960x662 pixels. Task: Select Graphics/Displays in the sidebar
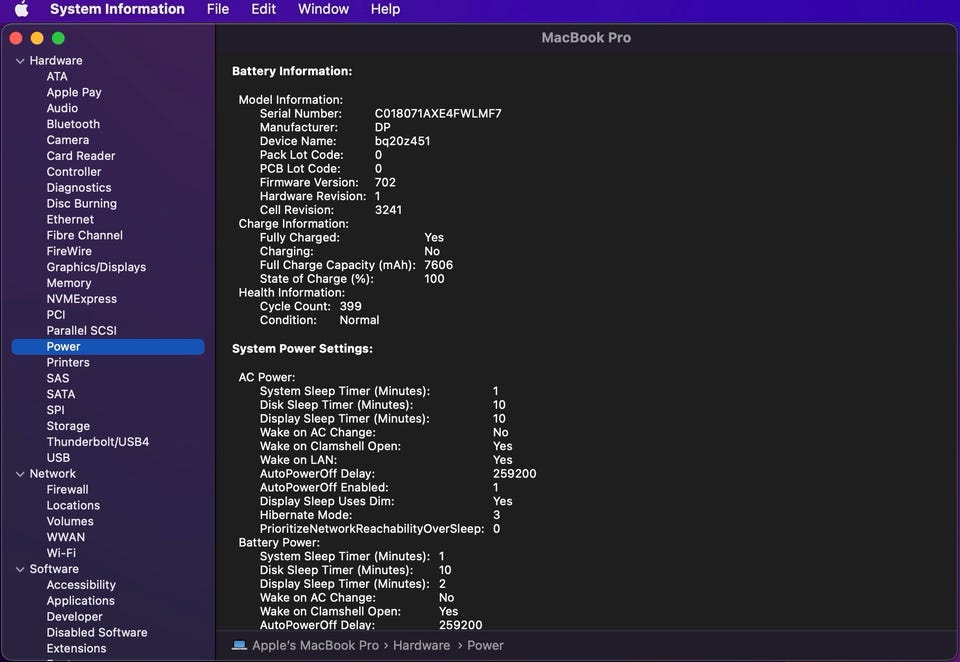(x=96, y=268)
